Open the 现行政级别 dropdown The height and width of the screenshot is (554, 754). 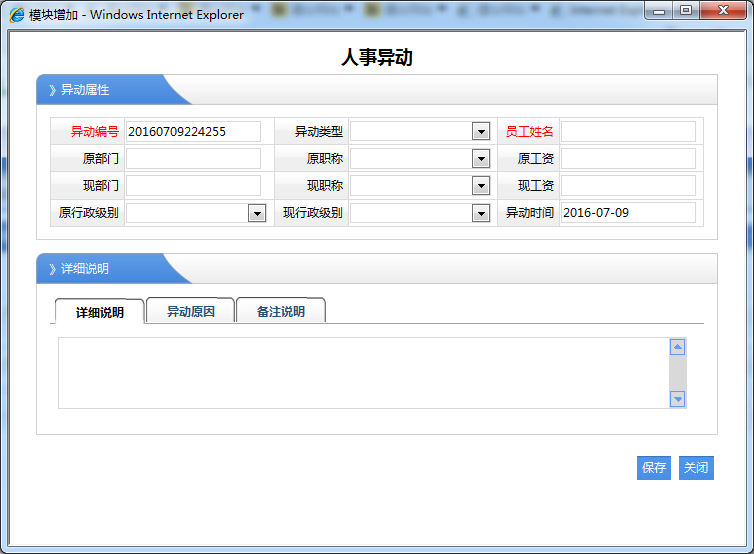pyautogui.click(x=480, y=213)
